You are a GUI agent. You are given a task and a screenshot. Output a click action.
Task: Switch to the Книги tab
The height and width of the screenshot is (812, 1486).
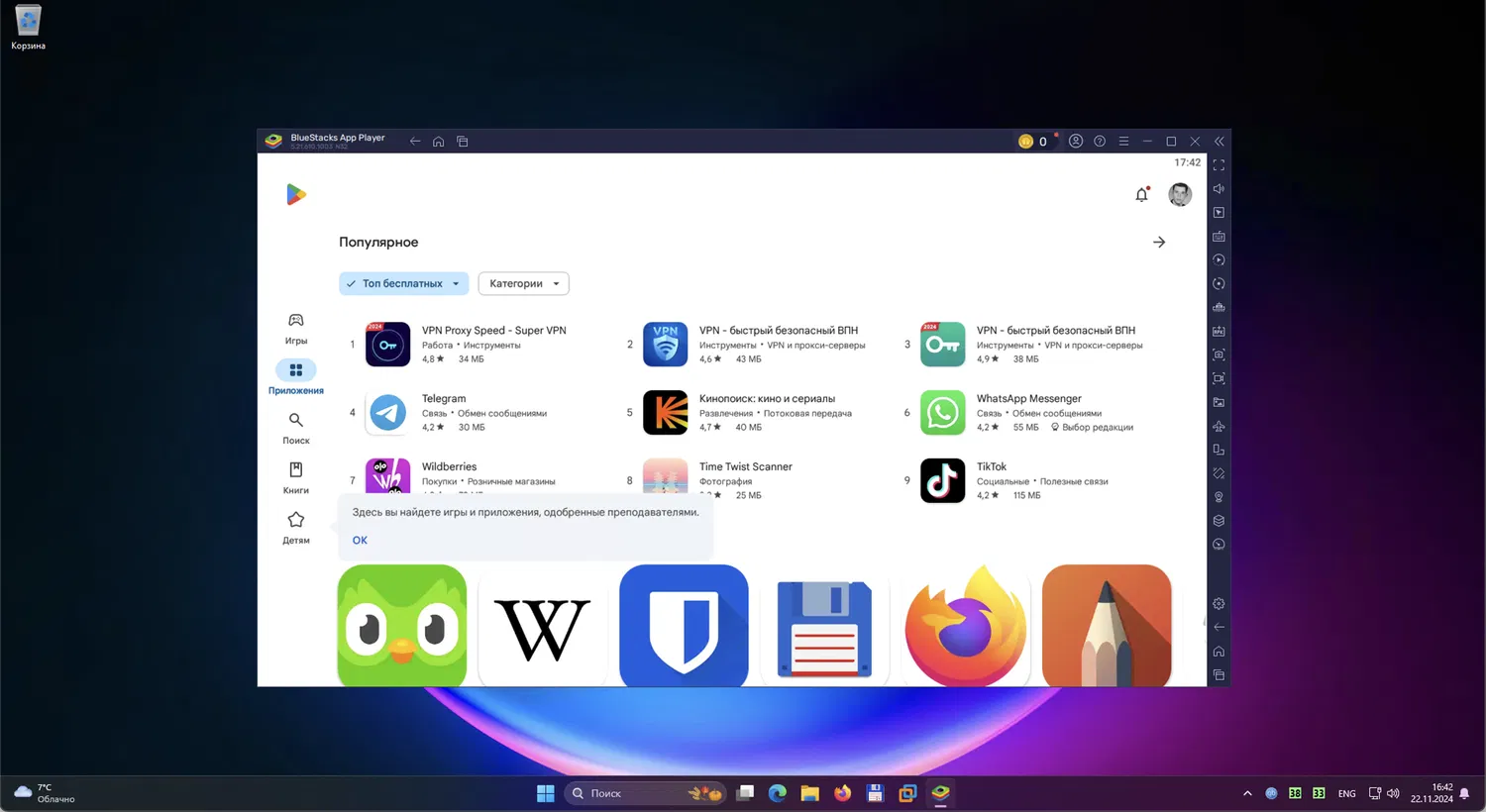[295, 476]
